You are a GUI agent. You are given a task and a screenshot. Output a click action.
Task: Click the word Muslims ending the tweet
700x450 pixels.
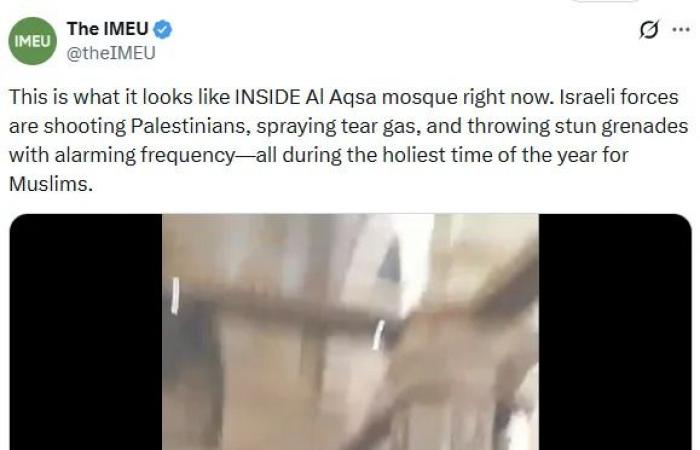(48, 184)
